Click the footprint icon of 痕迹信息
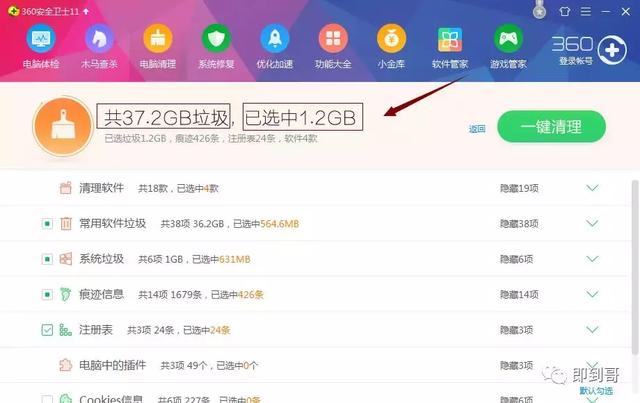640x403 pixels. tap(65, 294)
